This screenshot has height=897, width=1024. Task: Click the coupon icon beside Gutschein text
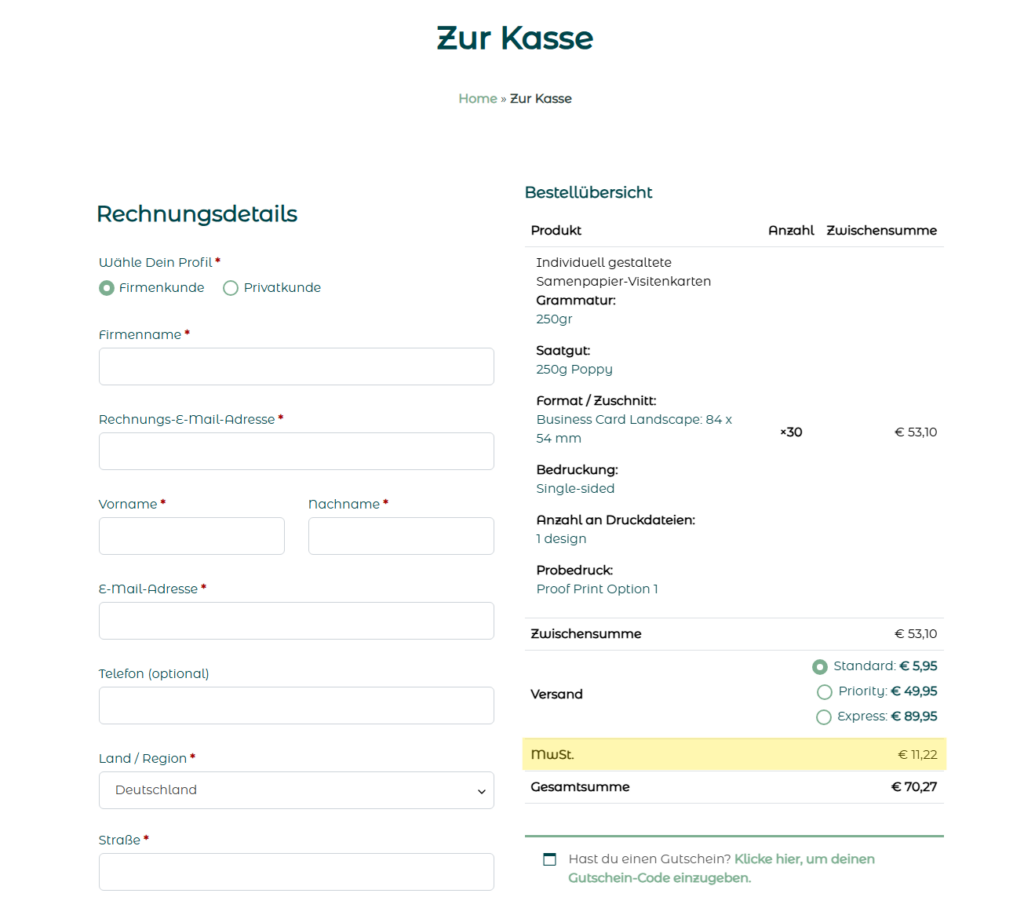coord(549,859)
